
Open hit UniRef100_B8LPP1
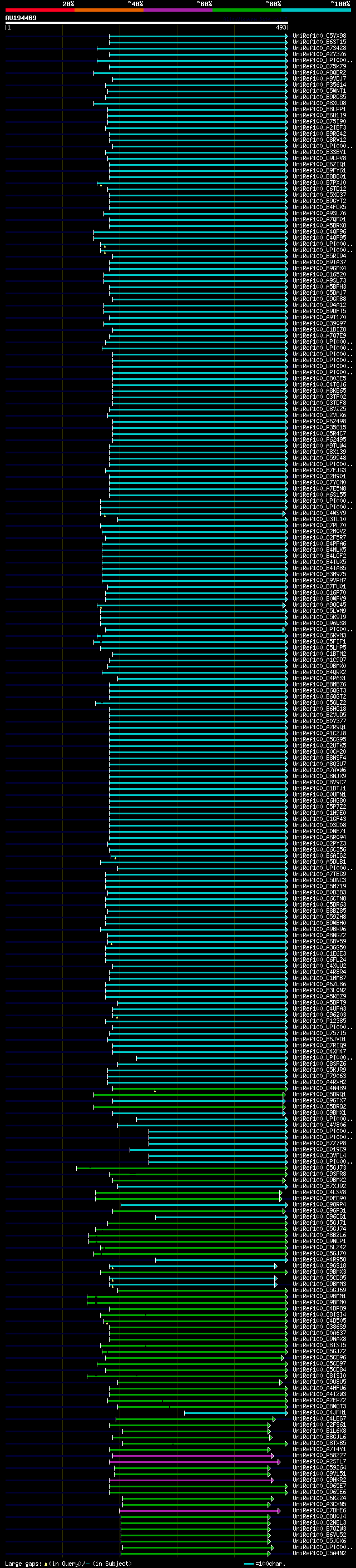click(319, 110)
